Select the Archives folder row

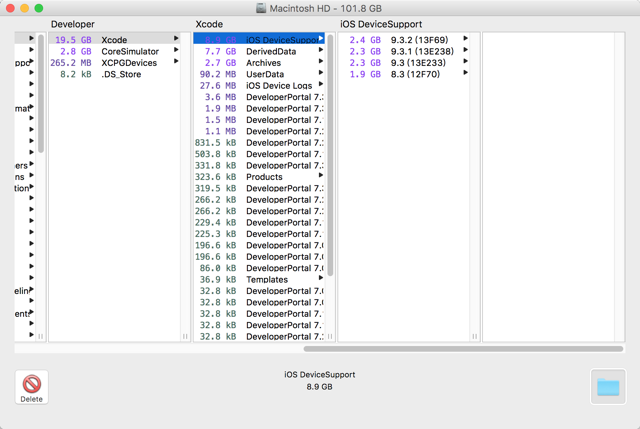coord(259,62)
